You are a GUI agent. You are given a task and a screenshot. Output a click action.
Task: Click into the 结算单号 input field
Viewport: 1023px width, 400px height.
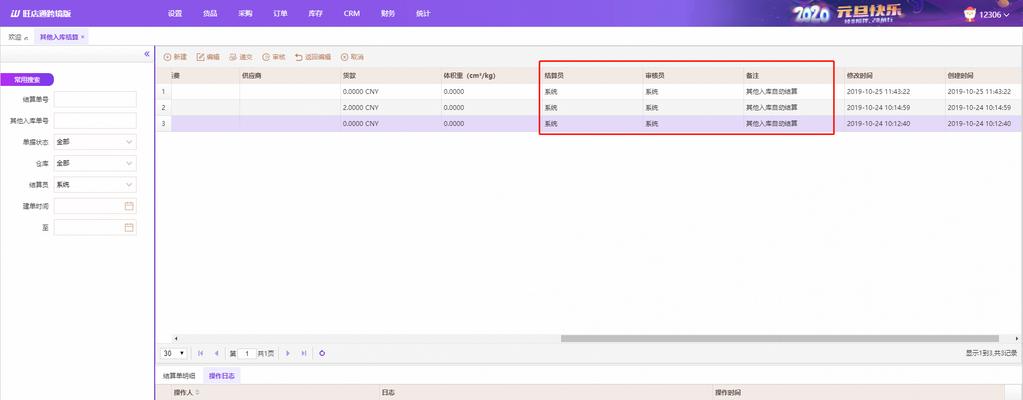[x=95, y=99]
